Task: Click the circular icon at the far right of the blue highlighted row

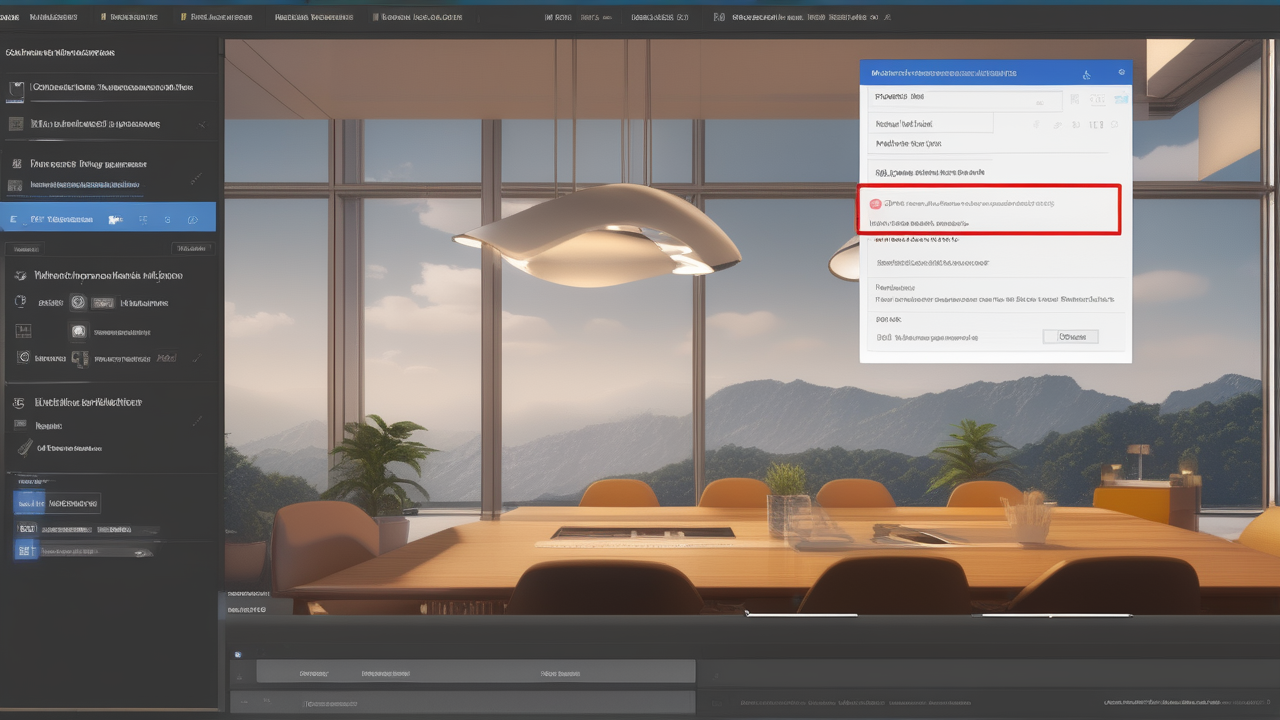Action: [x=193, y=219]
